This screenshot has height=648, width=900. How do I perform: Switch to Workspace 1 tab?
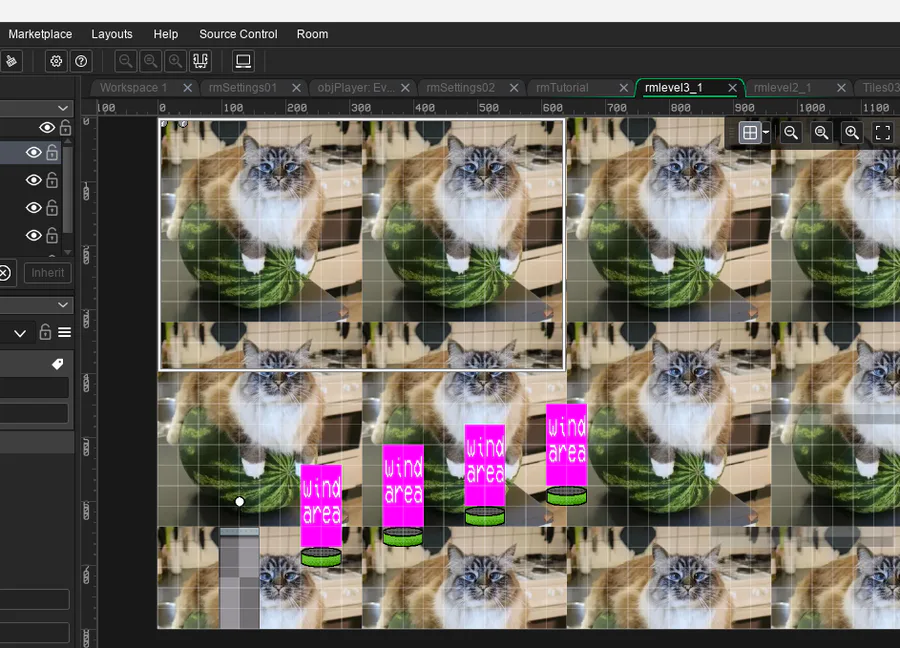tap(134, 88)
